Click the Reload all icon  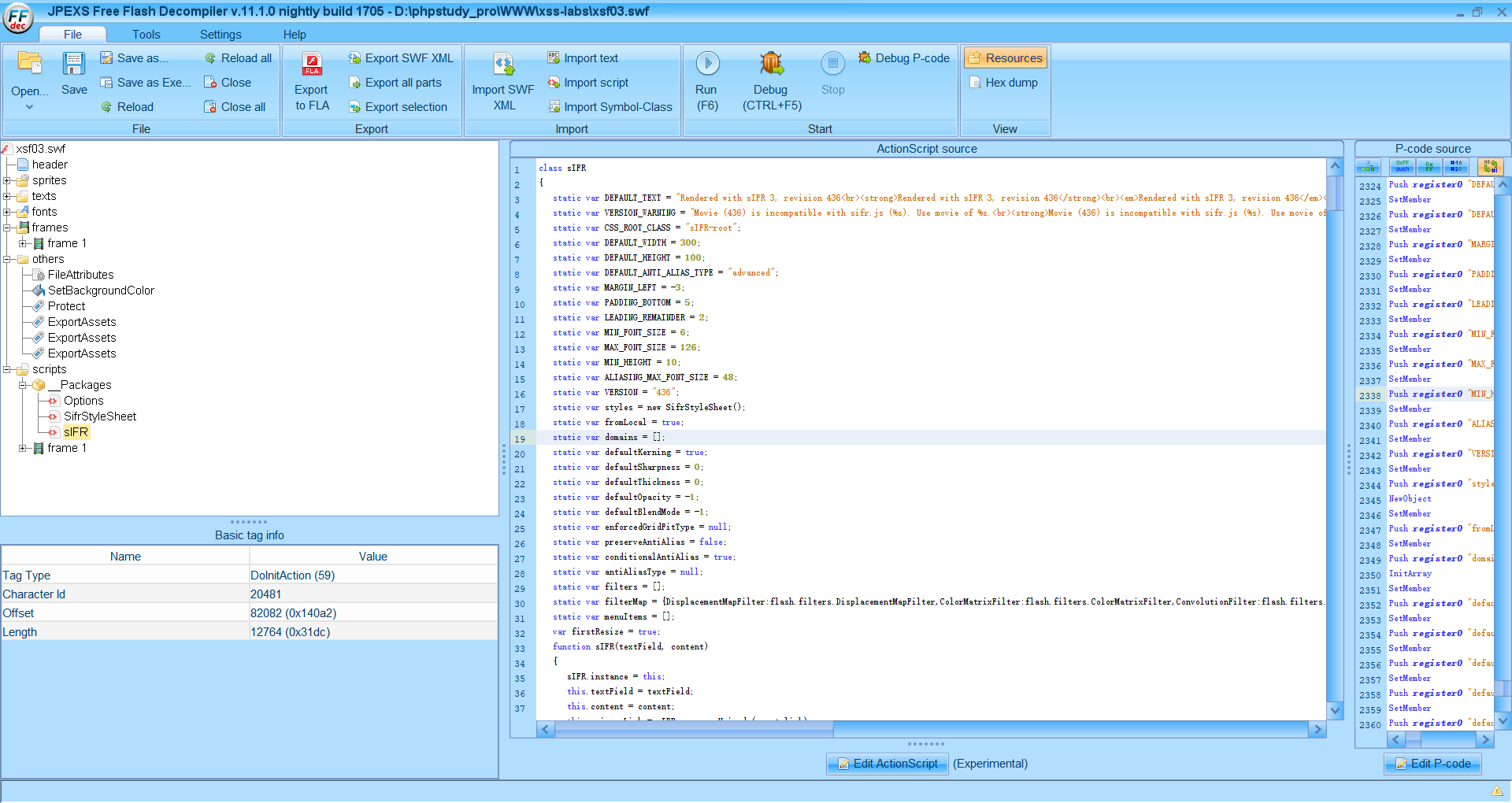(x=210, y=57)
